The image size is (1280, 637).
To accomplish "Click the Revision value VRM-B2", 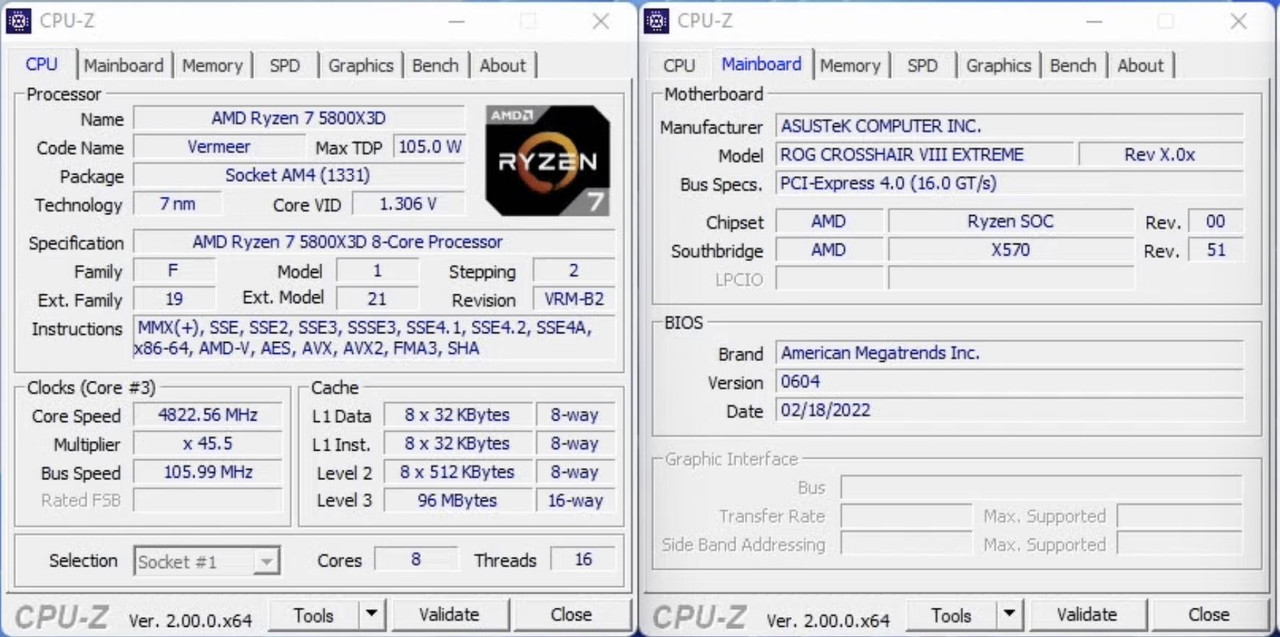I will pyautogui.click(x=574, y=299).
